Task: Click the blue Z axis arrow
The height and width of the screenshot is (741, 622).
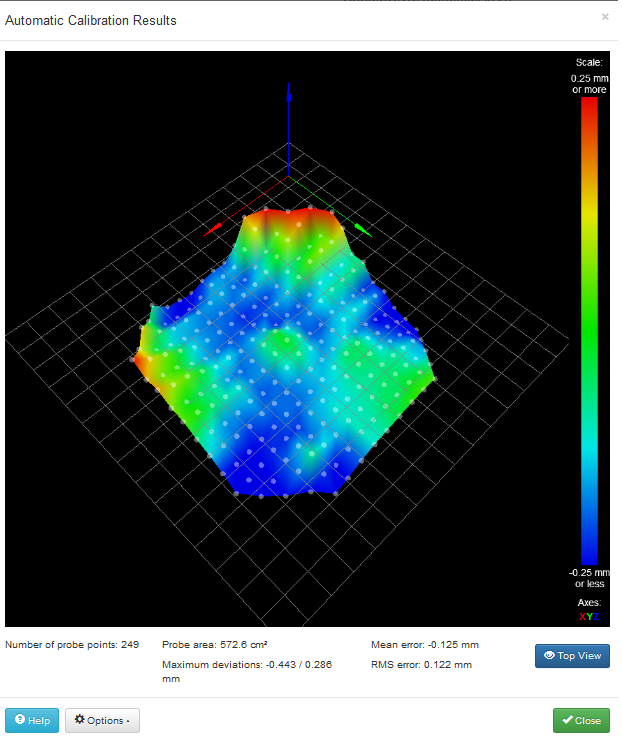Action: [289, 96]
